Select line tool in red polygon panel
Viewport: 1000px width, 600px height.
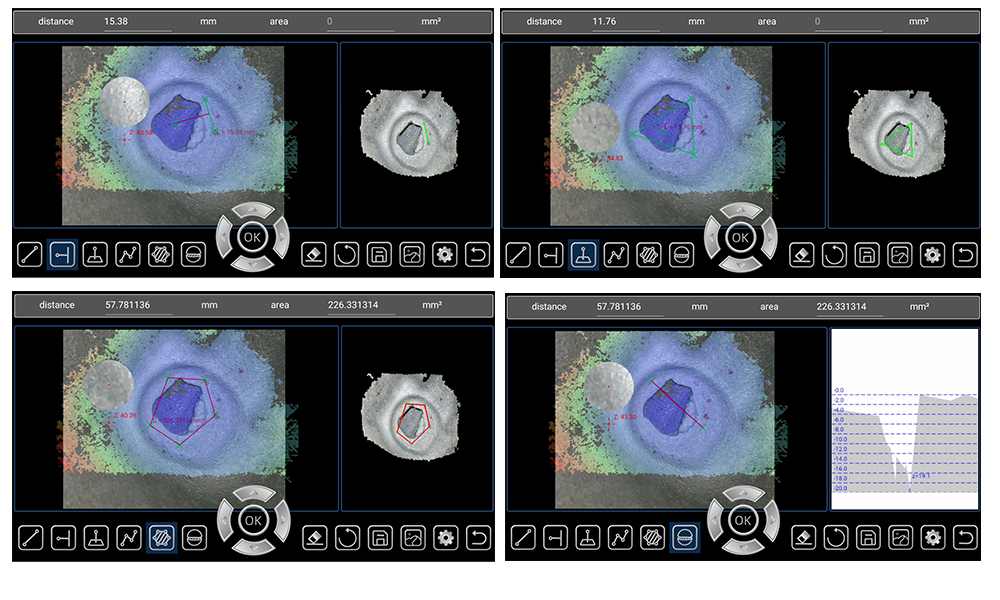[31, 538]
